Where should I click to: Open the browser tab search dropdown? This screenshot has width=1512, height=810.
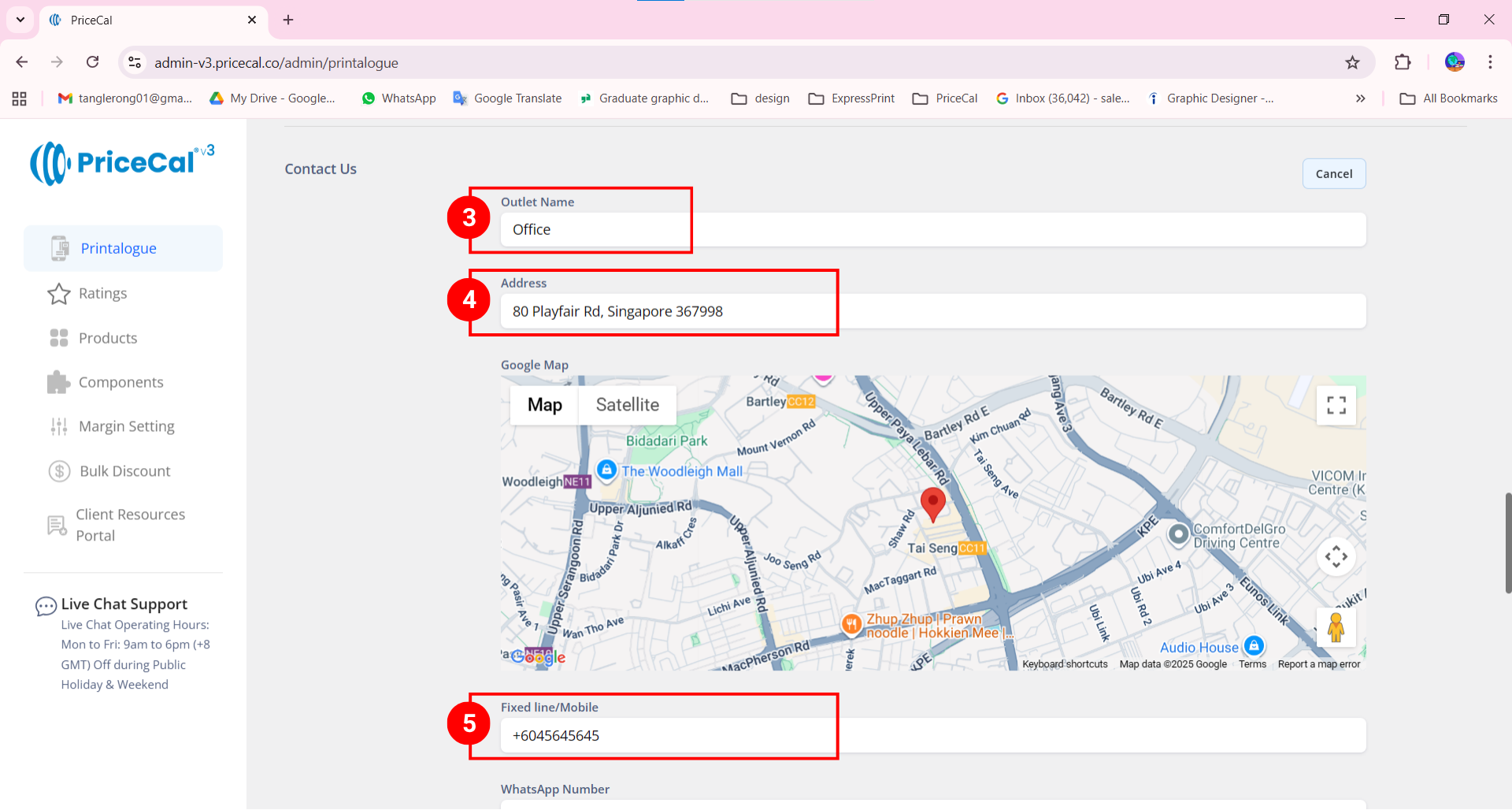point(20,20)
